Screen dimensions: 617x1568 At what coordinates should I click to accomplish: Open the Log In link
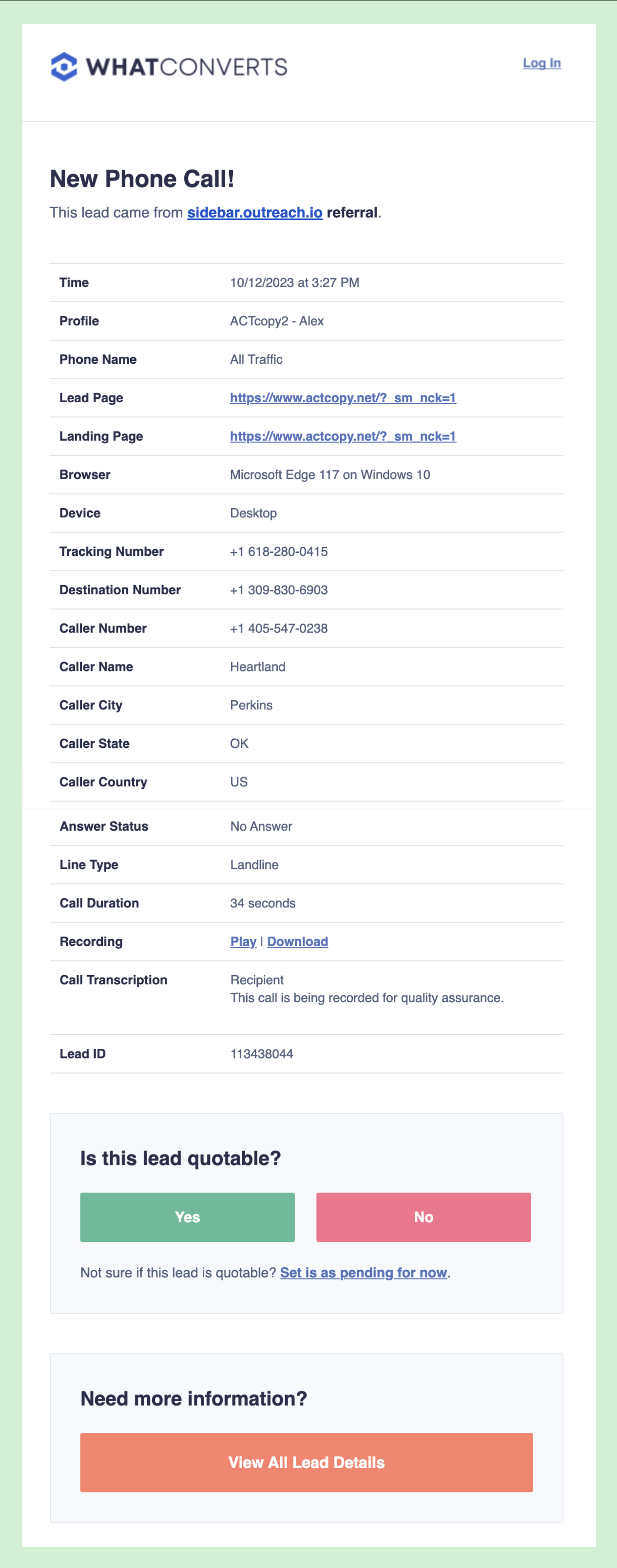(541, 63)
